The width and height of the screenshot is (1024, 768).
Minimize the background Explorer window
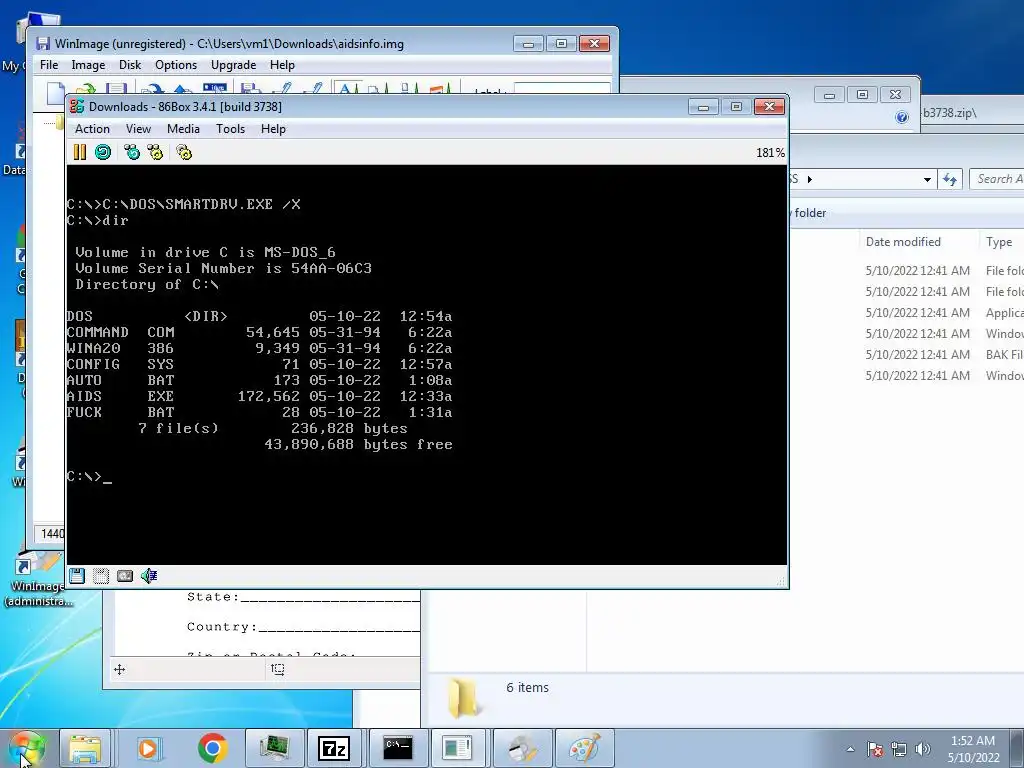829,95
